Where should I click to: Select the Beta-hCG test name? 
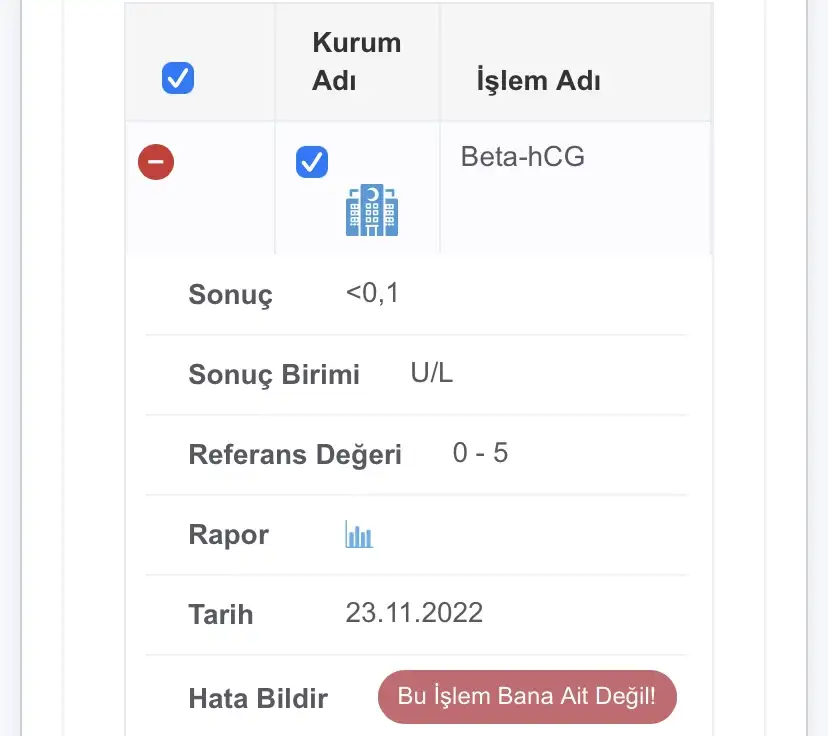point(522,157)
